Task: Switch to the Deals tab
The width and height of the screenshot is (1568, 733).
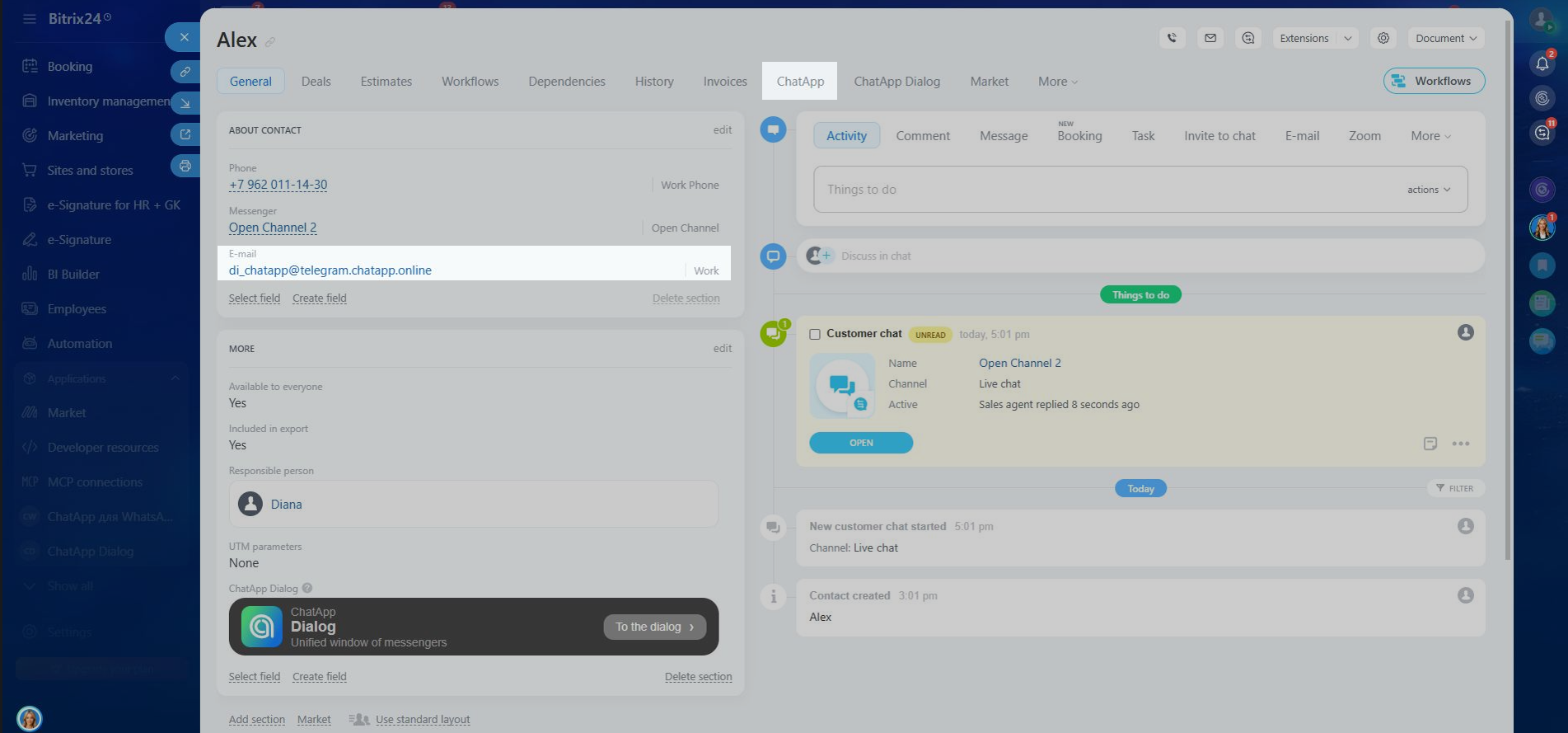Action: click(316, 82)
